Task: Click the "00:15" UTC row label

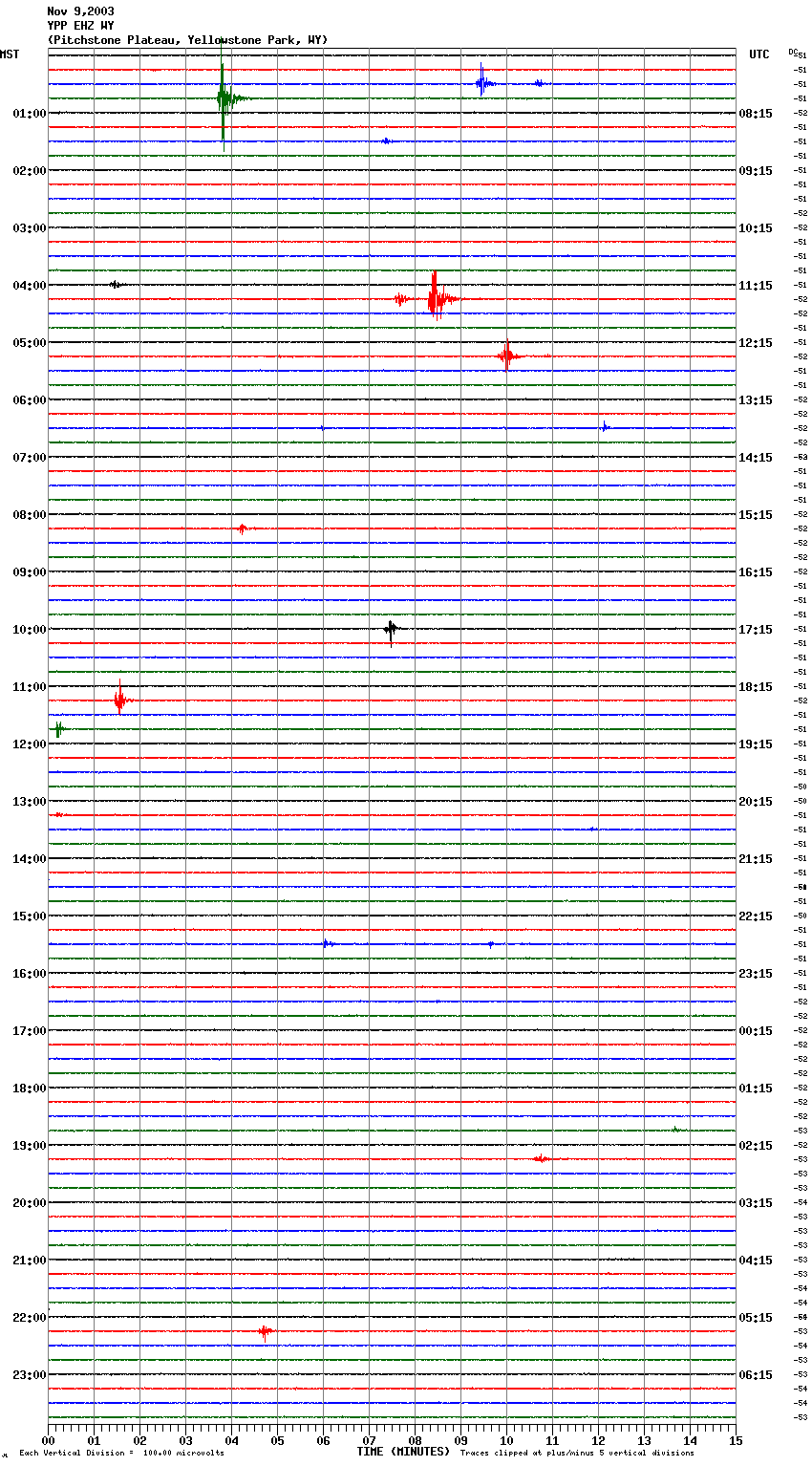Action: tap(756, 1030)
